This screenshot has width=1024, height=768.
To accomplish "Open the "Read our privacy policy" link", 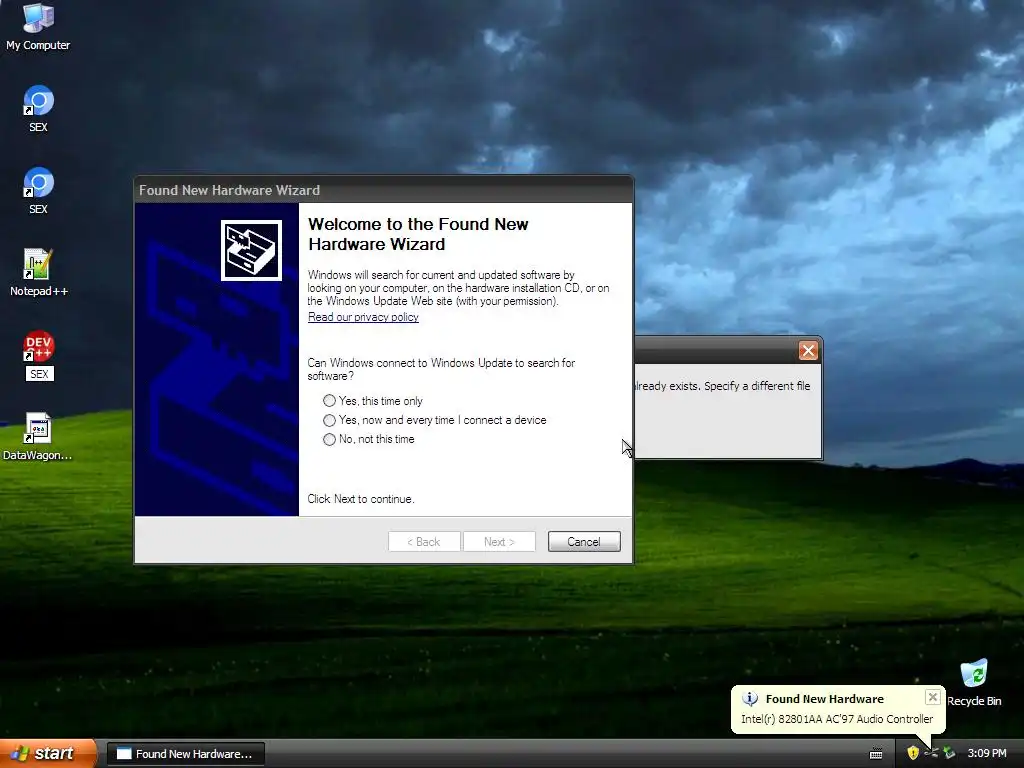I will 363,317.
